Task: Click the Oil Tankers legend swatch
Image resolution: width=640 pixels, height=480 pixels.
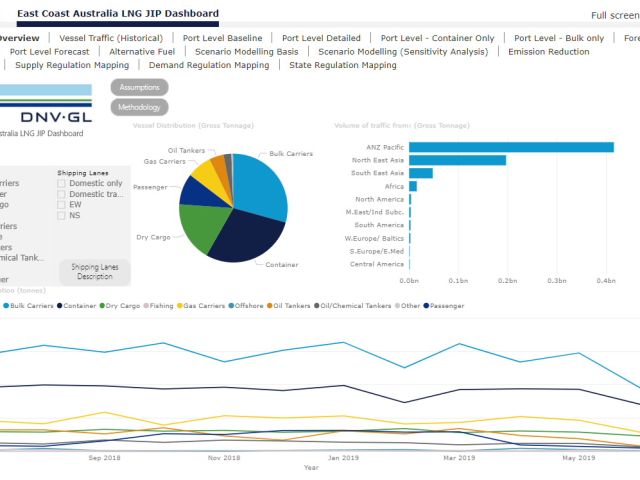Action: point(269,306)
